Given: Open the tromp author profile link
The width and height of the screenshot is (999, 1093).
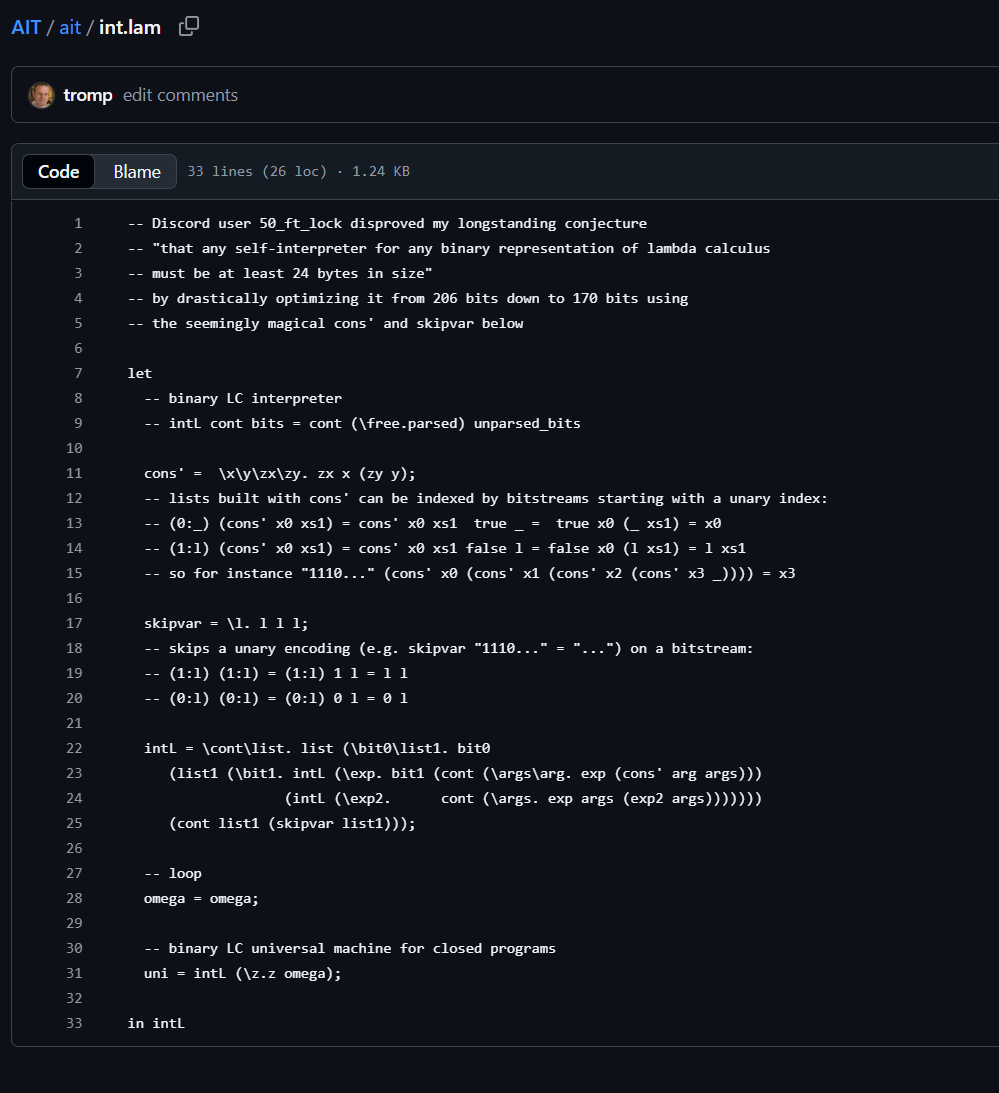Looking at the screenshot, I should (88, 95).
